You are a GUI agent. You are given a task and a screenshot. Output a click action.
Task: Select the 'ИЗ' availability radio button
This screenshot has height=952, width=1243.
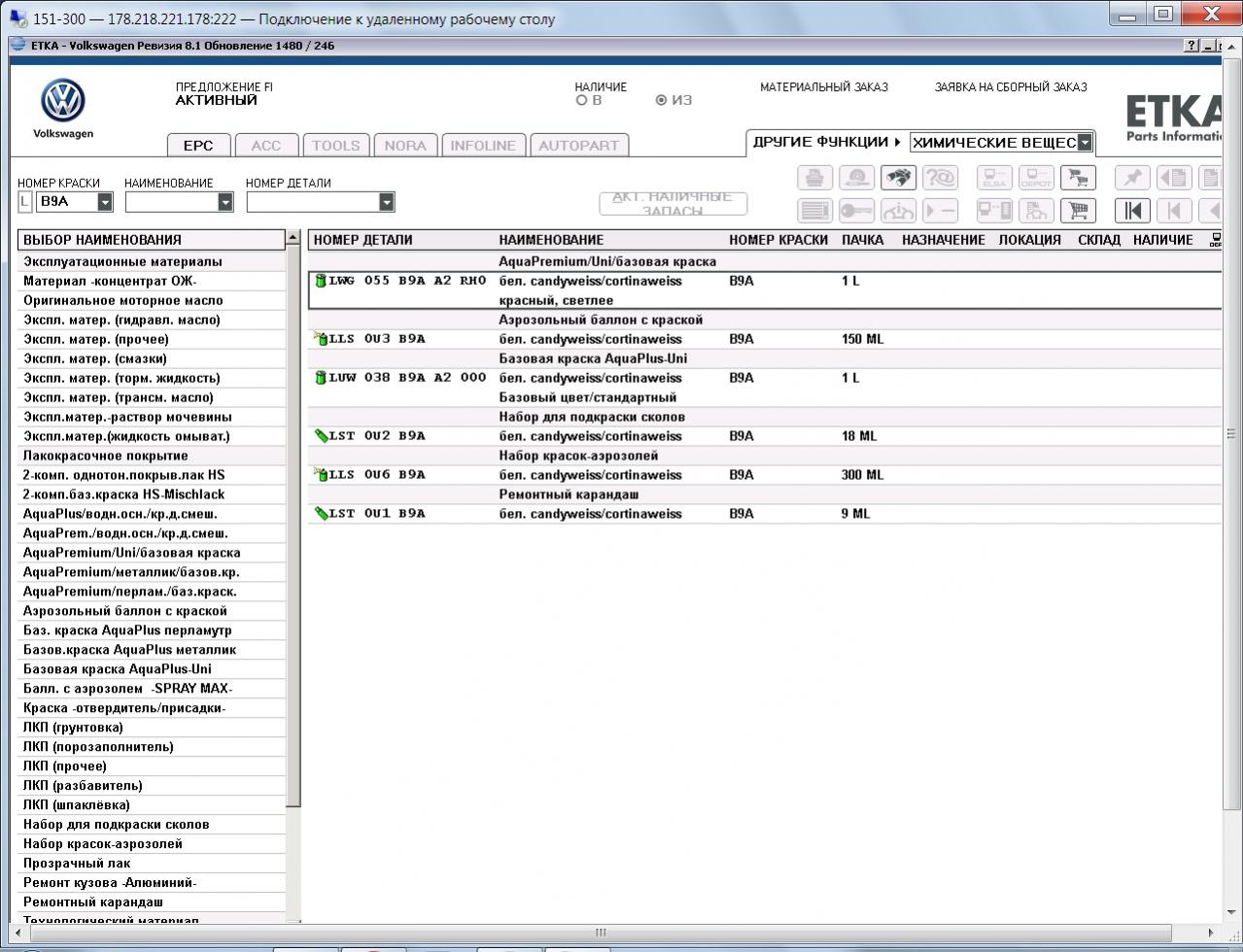(661, 100)
